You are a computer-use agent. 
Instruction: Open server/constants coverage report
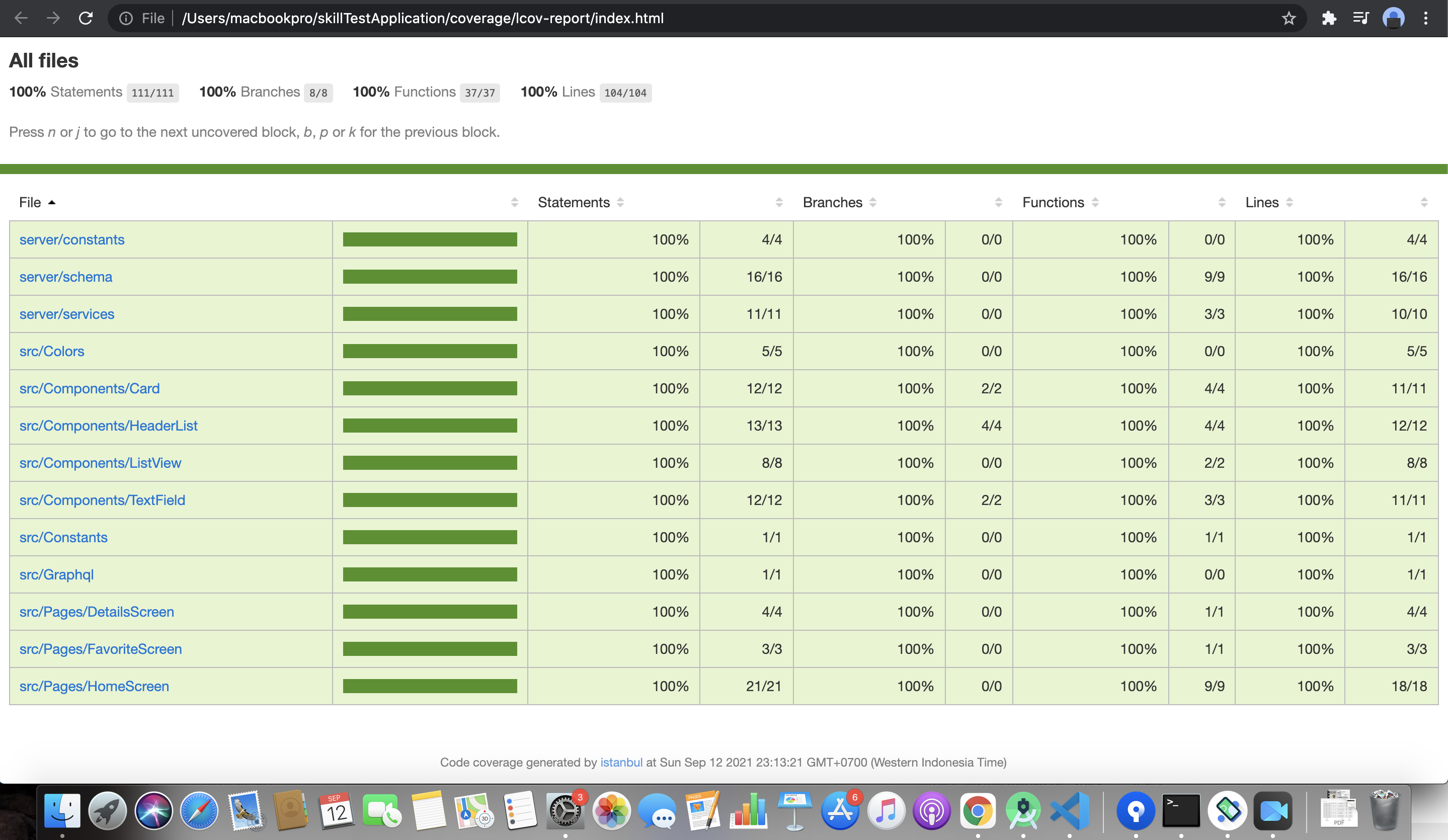tap(72, 239)
